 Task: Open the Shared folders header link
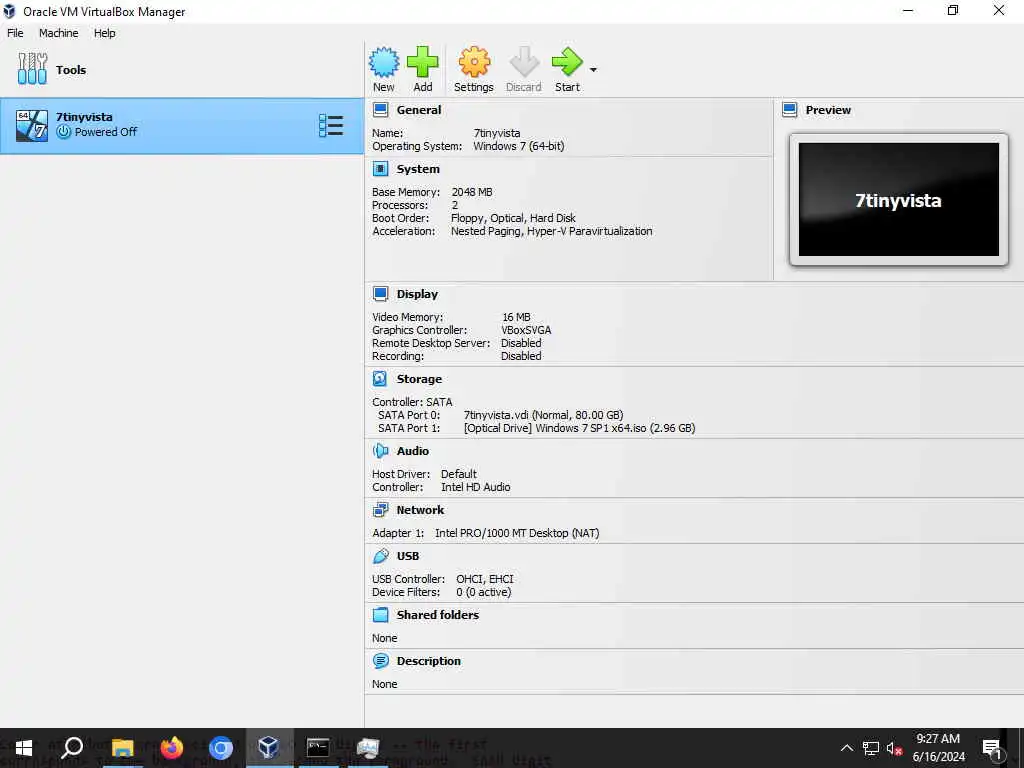click(438, 615)
